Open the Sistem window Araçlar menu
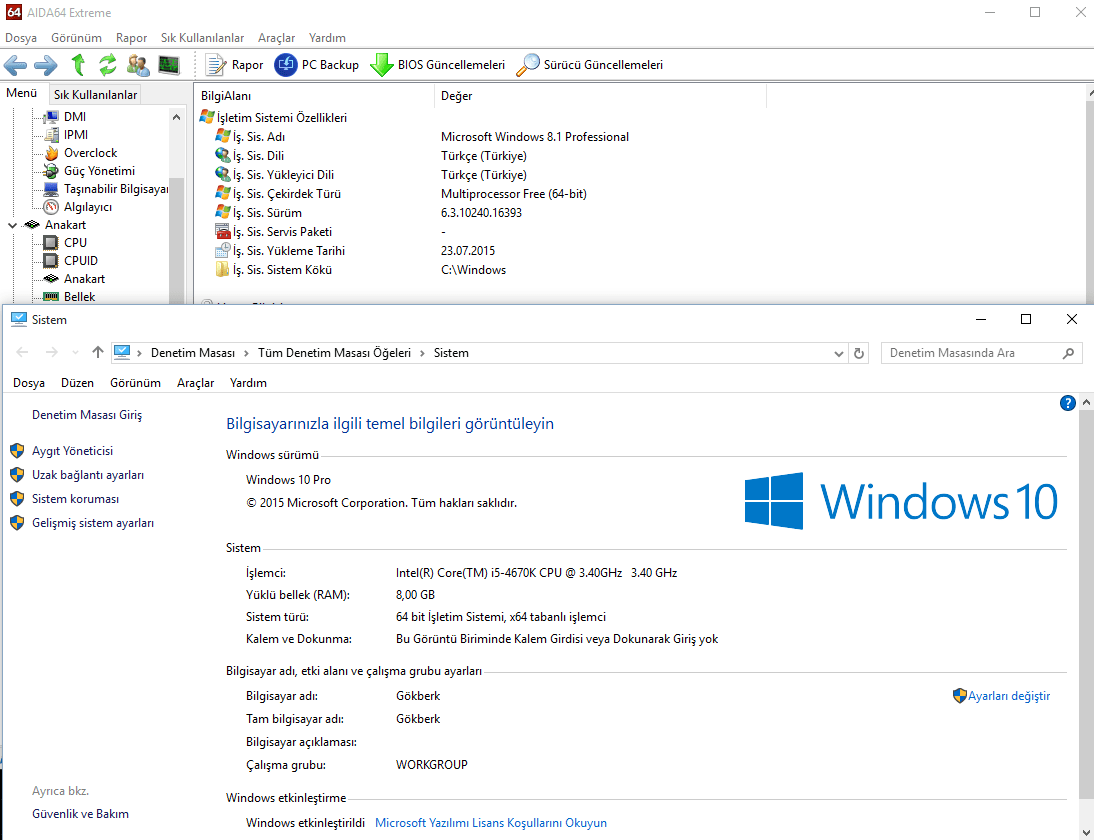The image size is (1094, 840). (x=195, y=383)
